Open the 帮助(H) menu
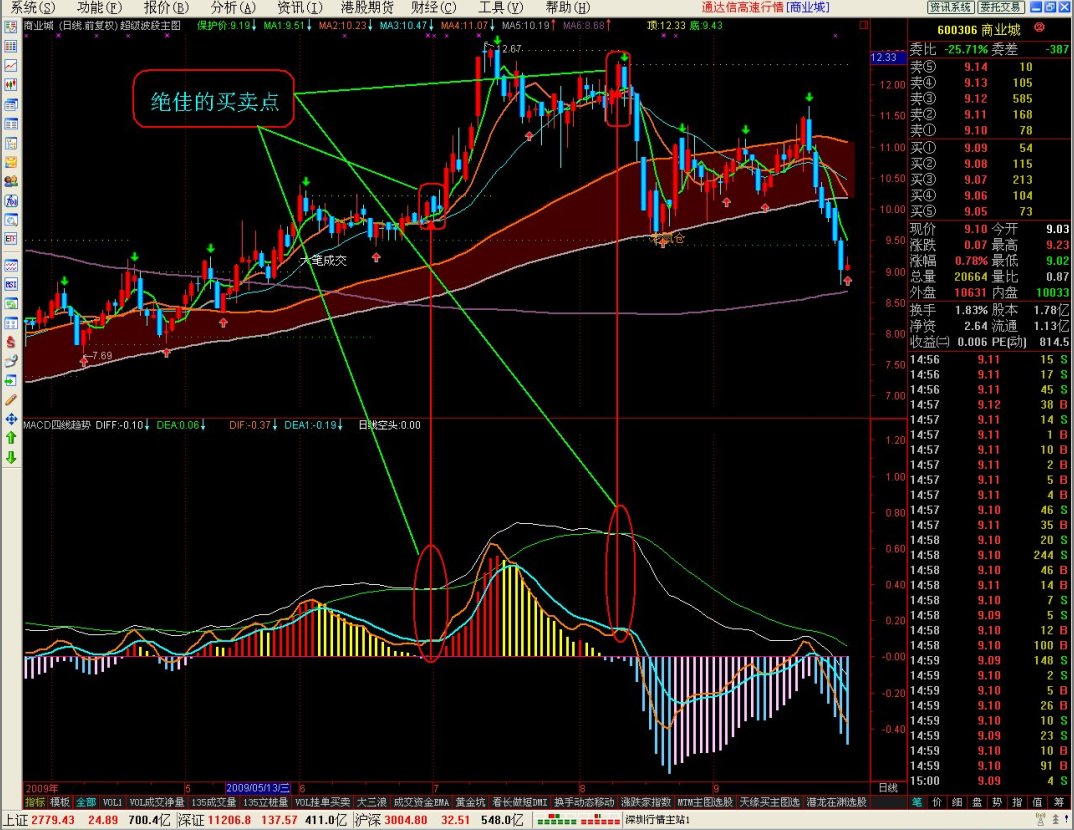1074x830 pixels. pos(568,8)
